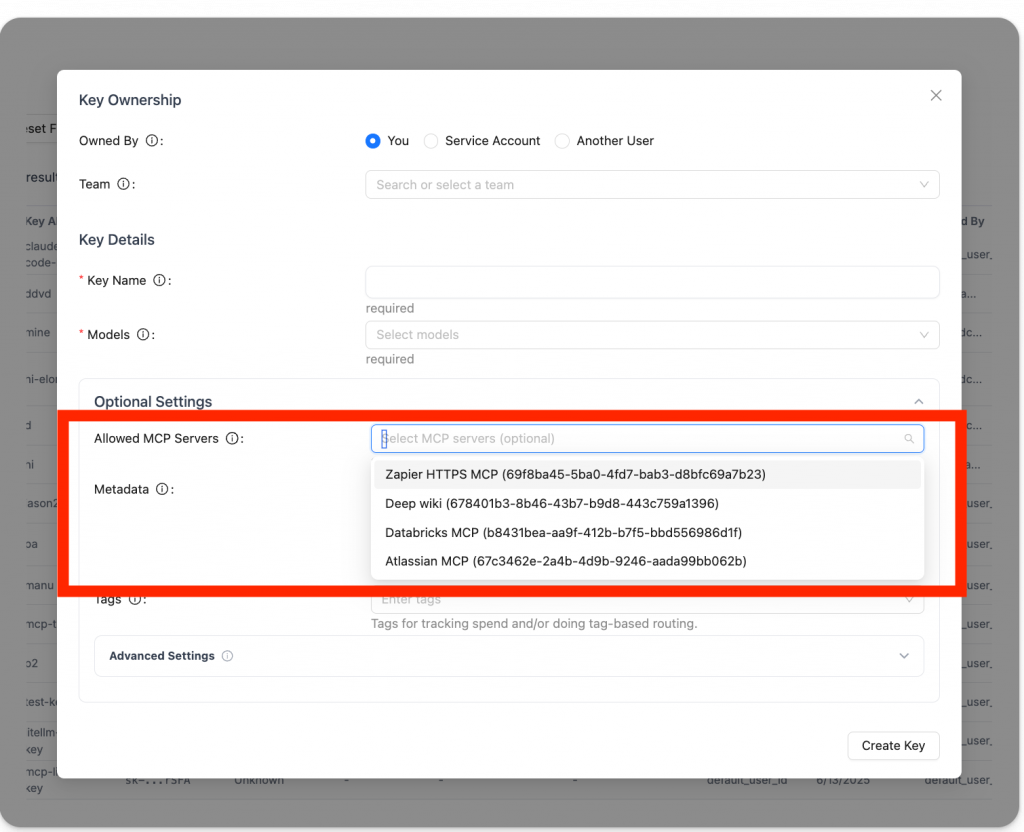The width and height of the screenshot is (1024, 832).
Task: Expand the Advanced Settings section
Action: click(x=904, y=656)
